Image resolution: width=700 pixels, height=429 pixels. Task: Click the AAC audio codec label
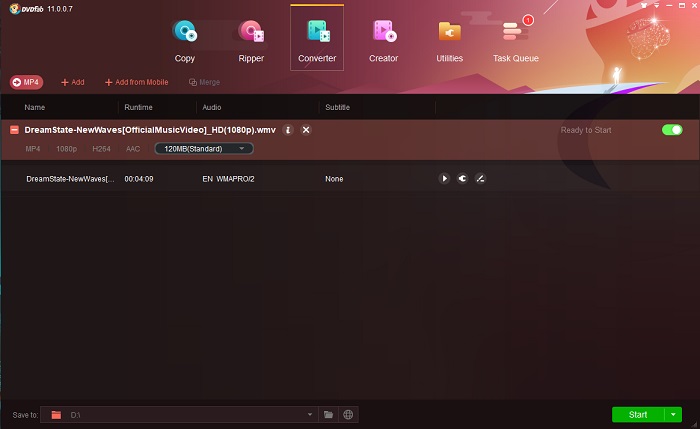(133, 149)
